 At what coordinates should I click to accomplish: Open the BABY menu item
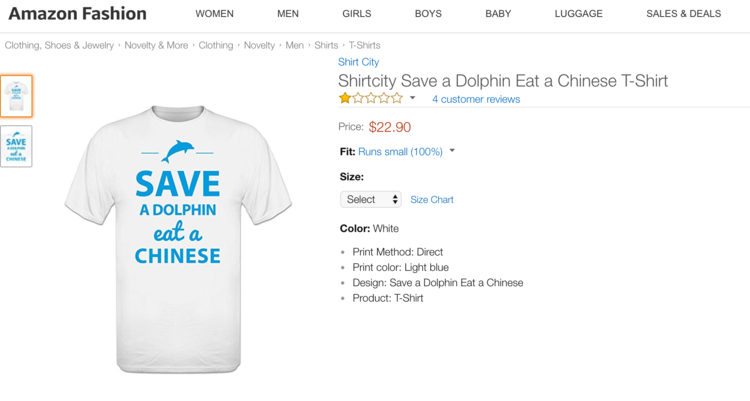tap(498, 14)
